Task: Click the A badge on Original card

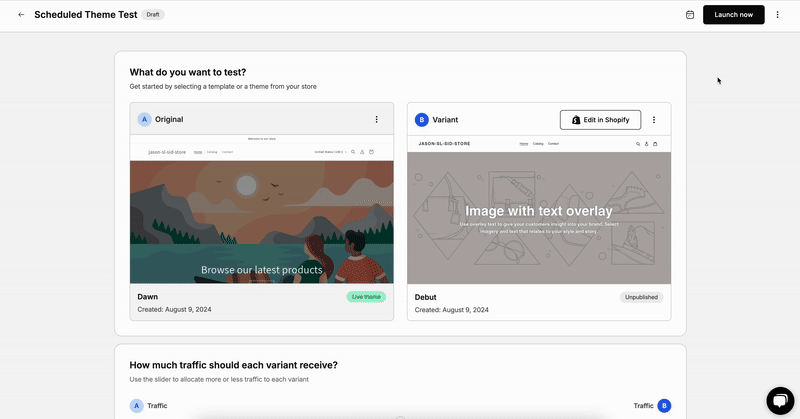Action: (144, 119)
